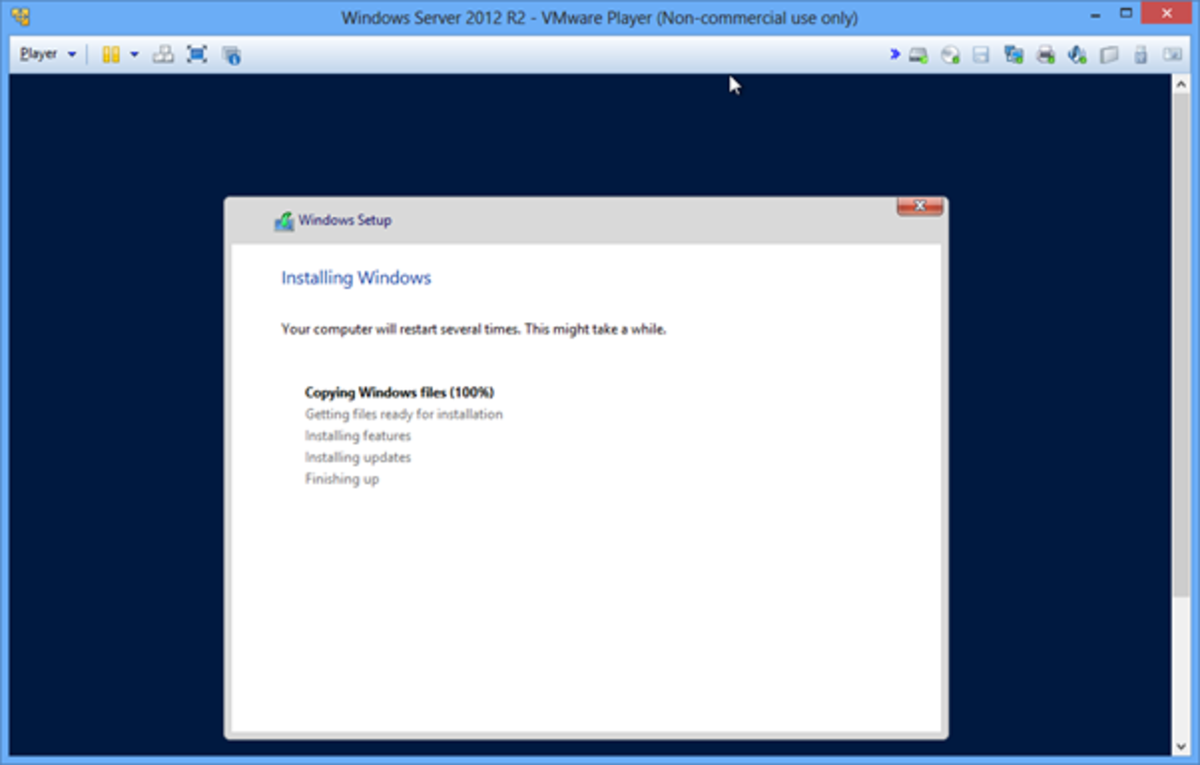Expand the suspend button dropdown

click(x=133, y=54)
